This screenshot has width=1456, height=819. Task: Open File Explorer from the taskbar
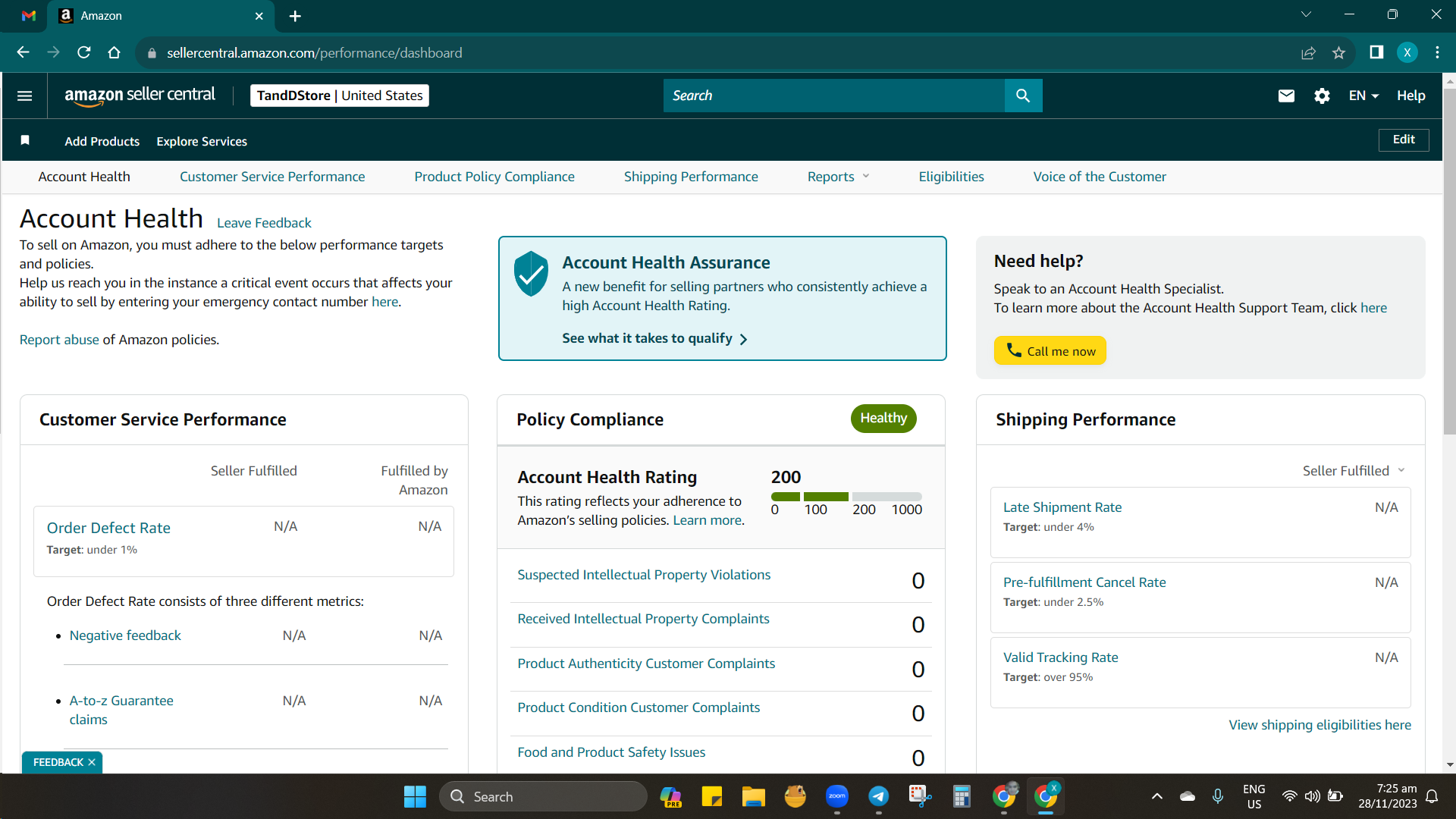point(753,796)
